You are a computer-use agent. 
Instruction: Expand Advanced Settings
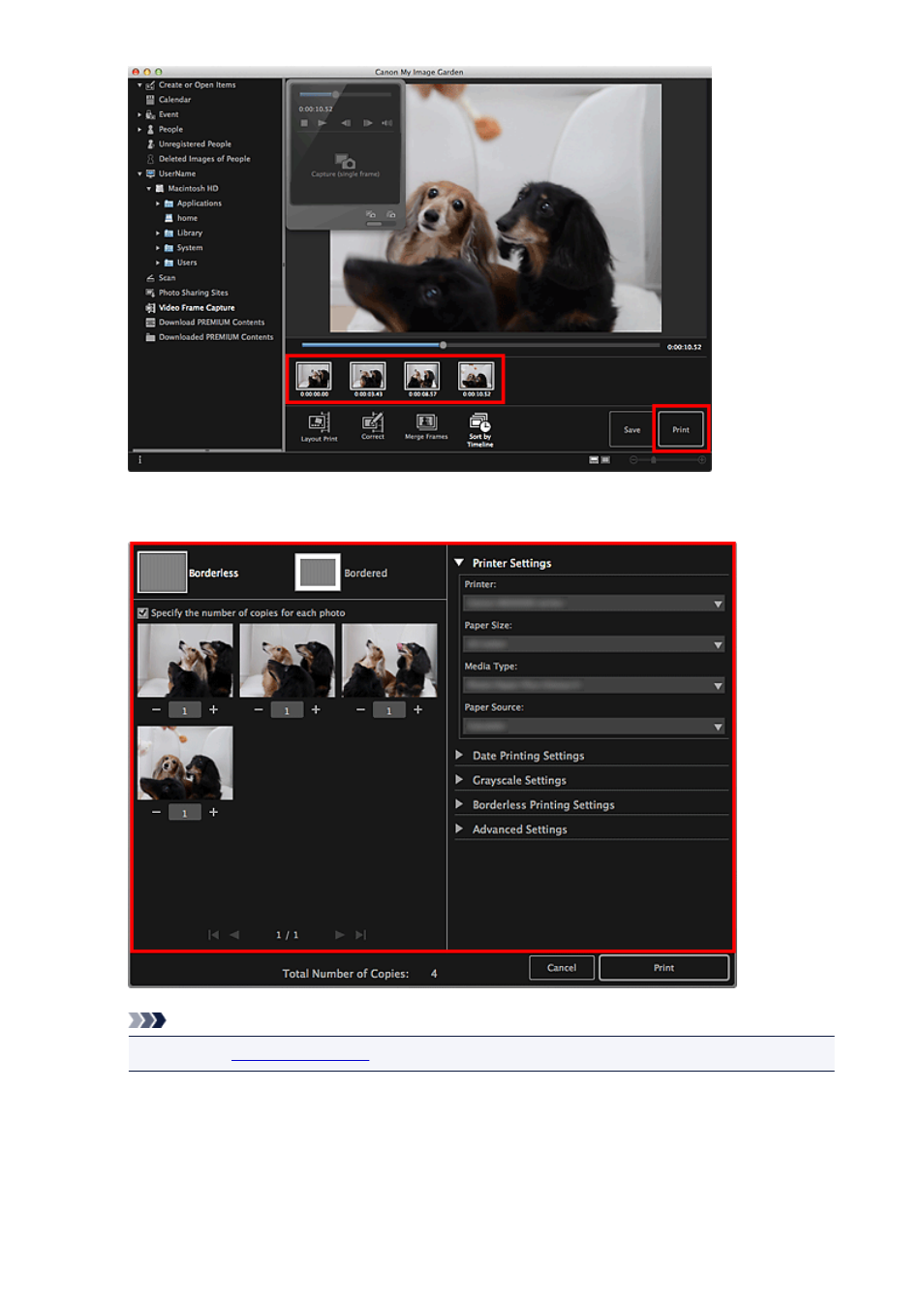tap(459, 828)
